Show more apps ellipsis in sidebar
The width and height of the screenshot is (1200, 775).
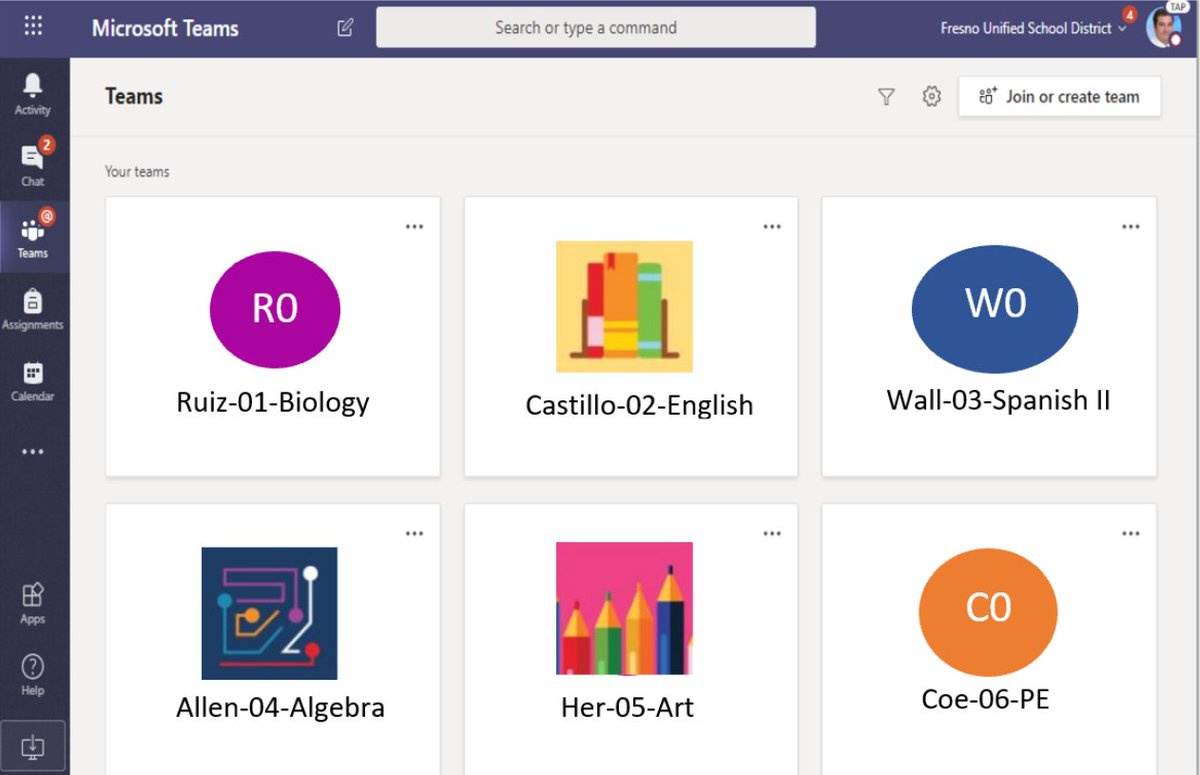coord(33,452)
